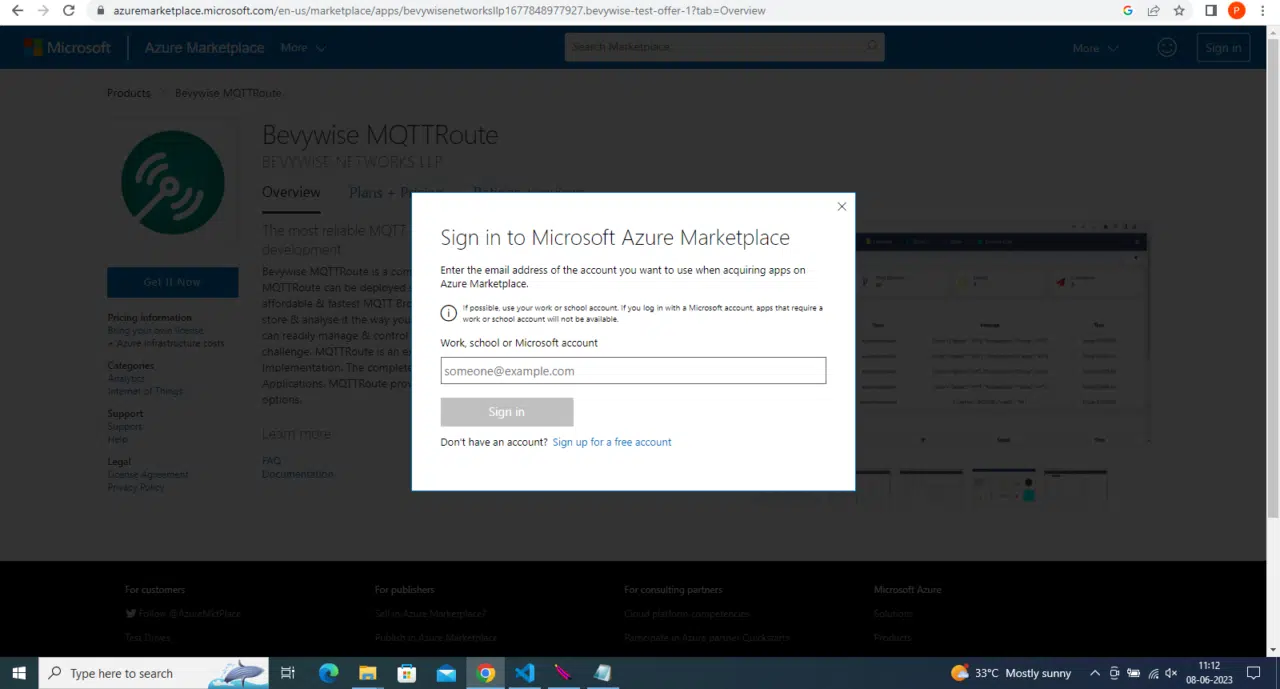Open the Products breadcrumb link

click(129, 93)
